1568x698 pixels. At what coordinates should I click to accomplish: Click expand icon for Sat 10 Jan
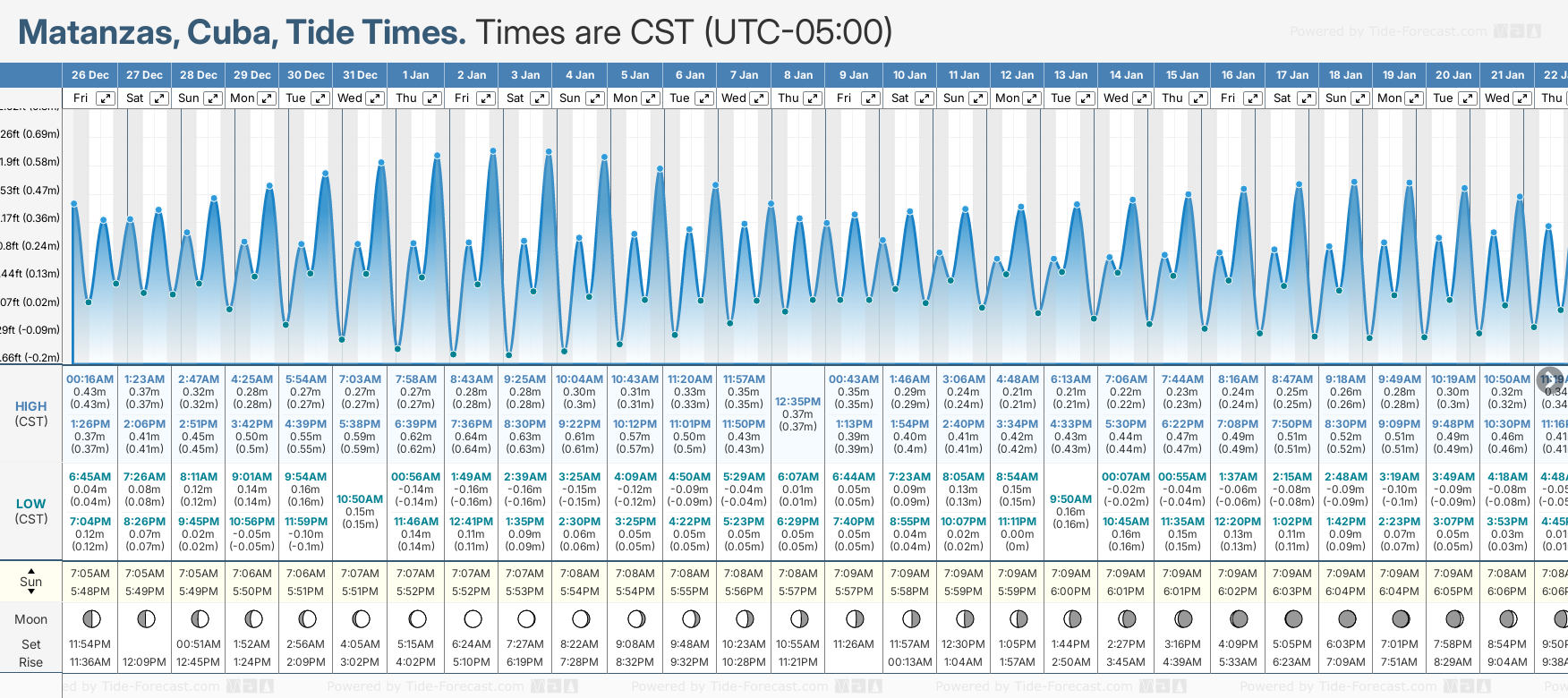(x=923, y=98)
